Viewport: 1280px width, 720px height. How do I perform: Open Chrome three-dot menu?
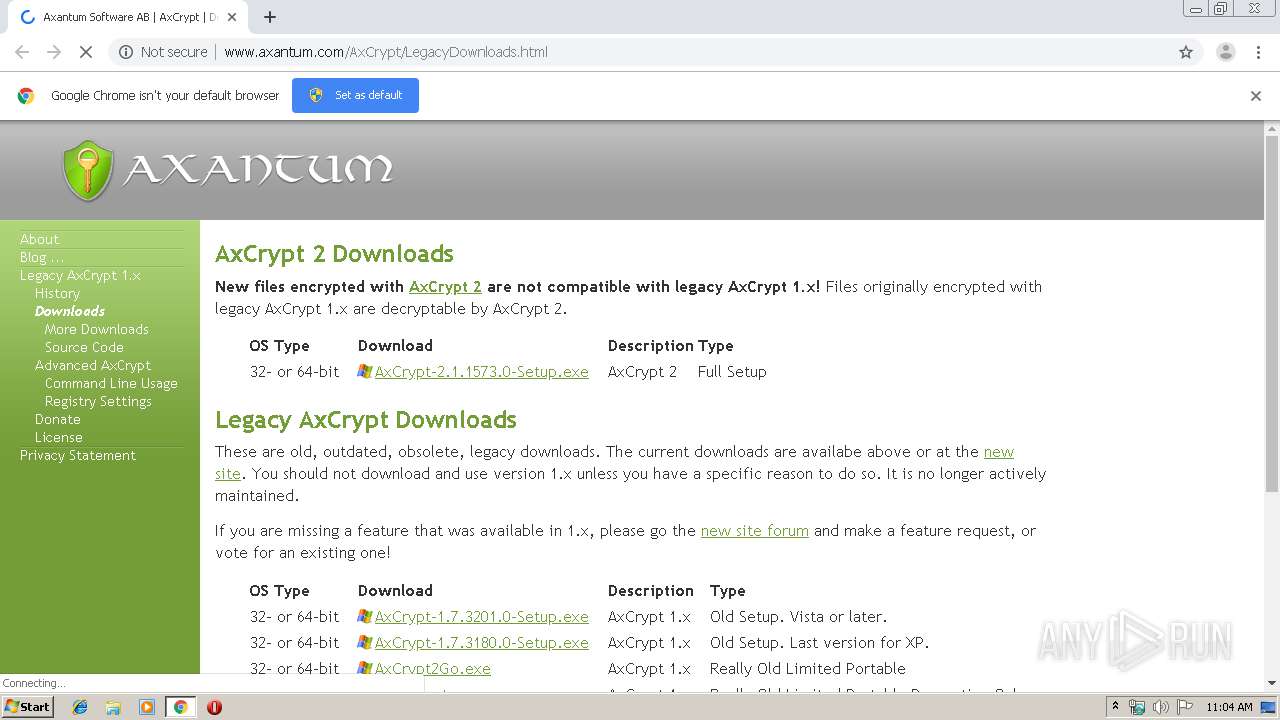tap(1258, 52)
